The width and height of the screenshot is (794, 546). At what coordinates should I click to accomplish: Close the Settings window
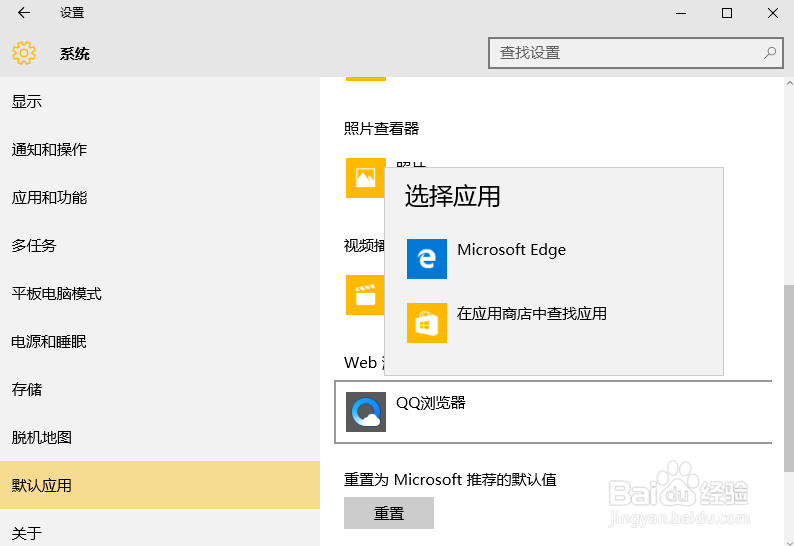773,13
